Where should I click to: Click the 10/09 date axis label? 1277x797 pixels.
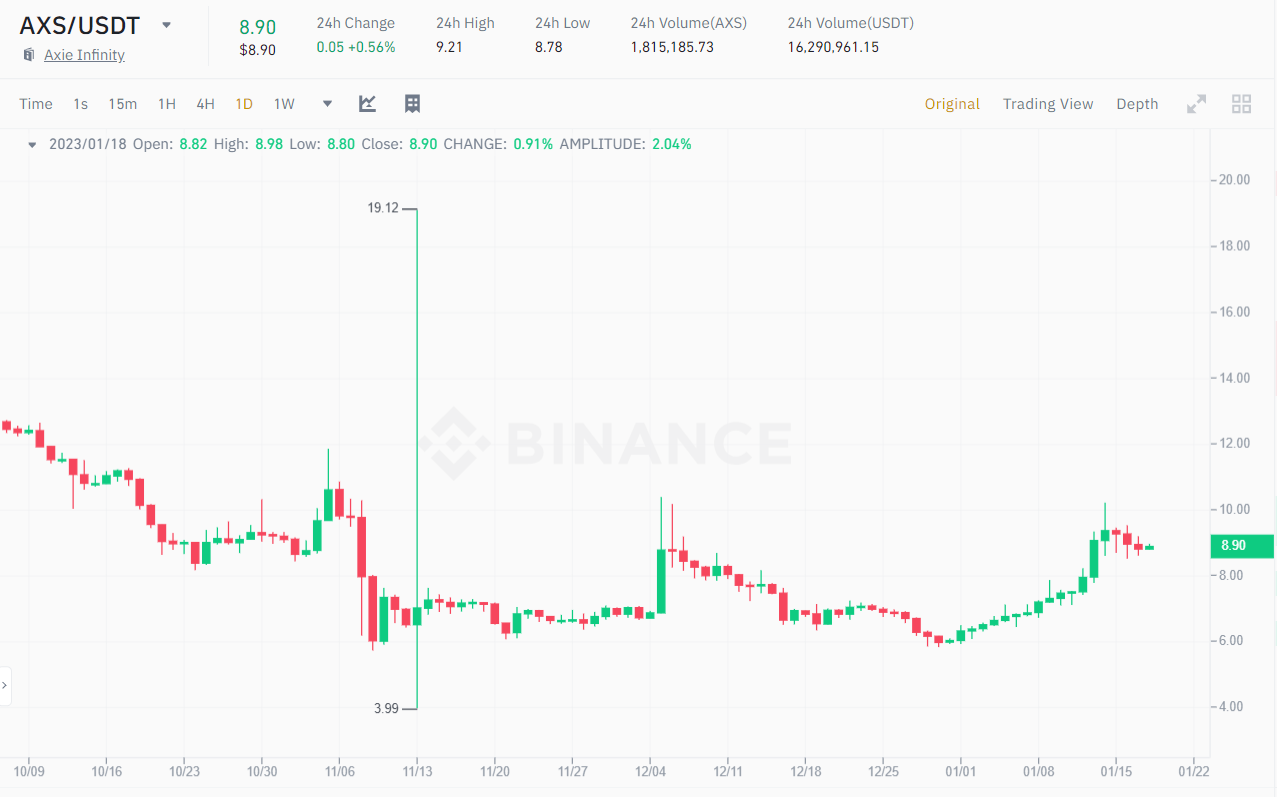tap(29, 771)
